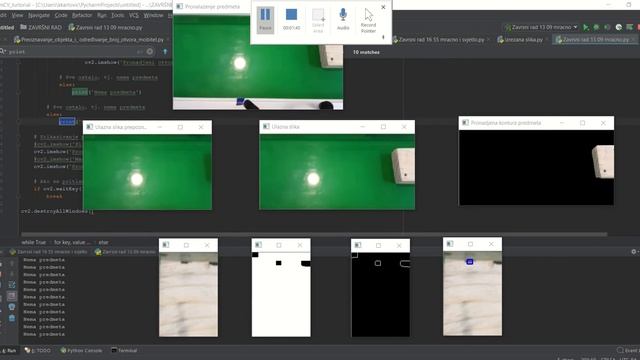Open Run panel settings gear
640x360 pixels.
(x=634, y=252)
